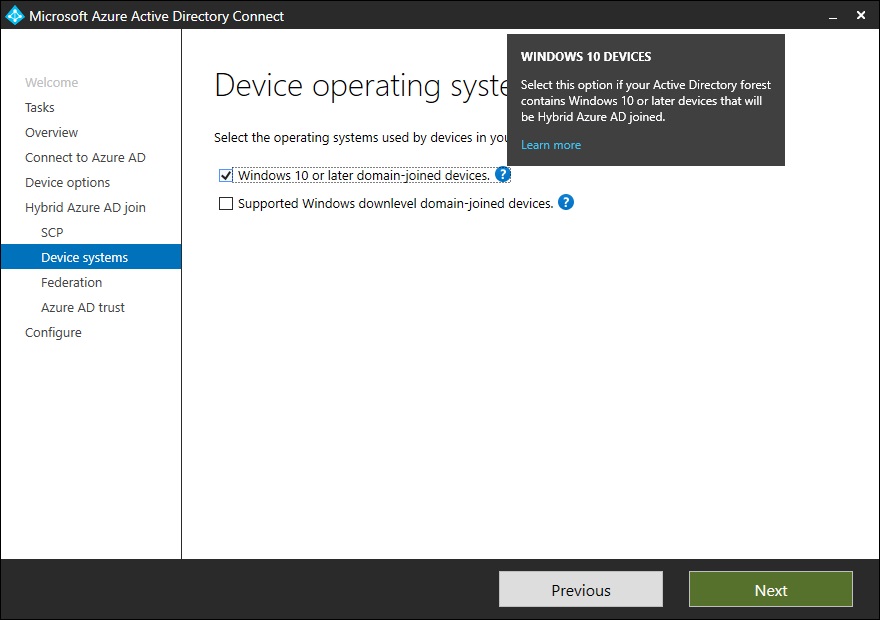This screenshot has height=620, width=880.
Task: Click the Microsoft Azure Active Directory Connect title
Action: 157,16
